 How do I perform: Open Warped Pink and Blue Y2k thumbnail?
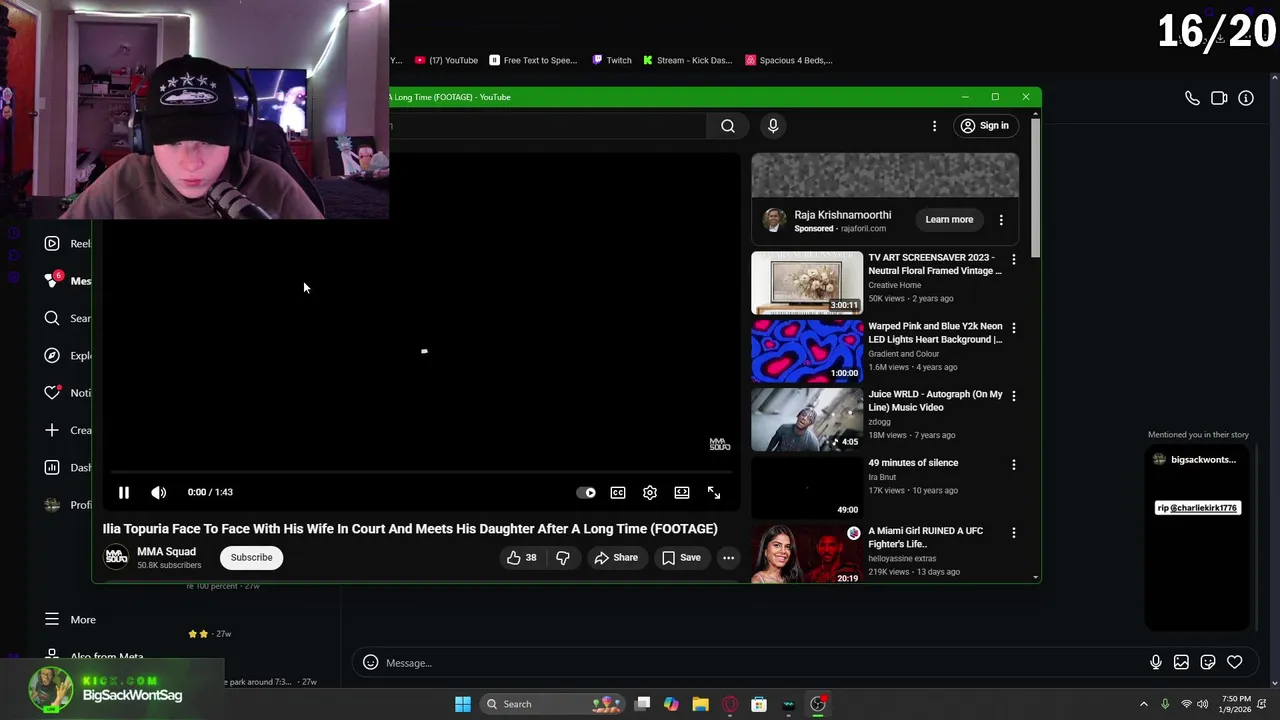click(807, 351)
